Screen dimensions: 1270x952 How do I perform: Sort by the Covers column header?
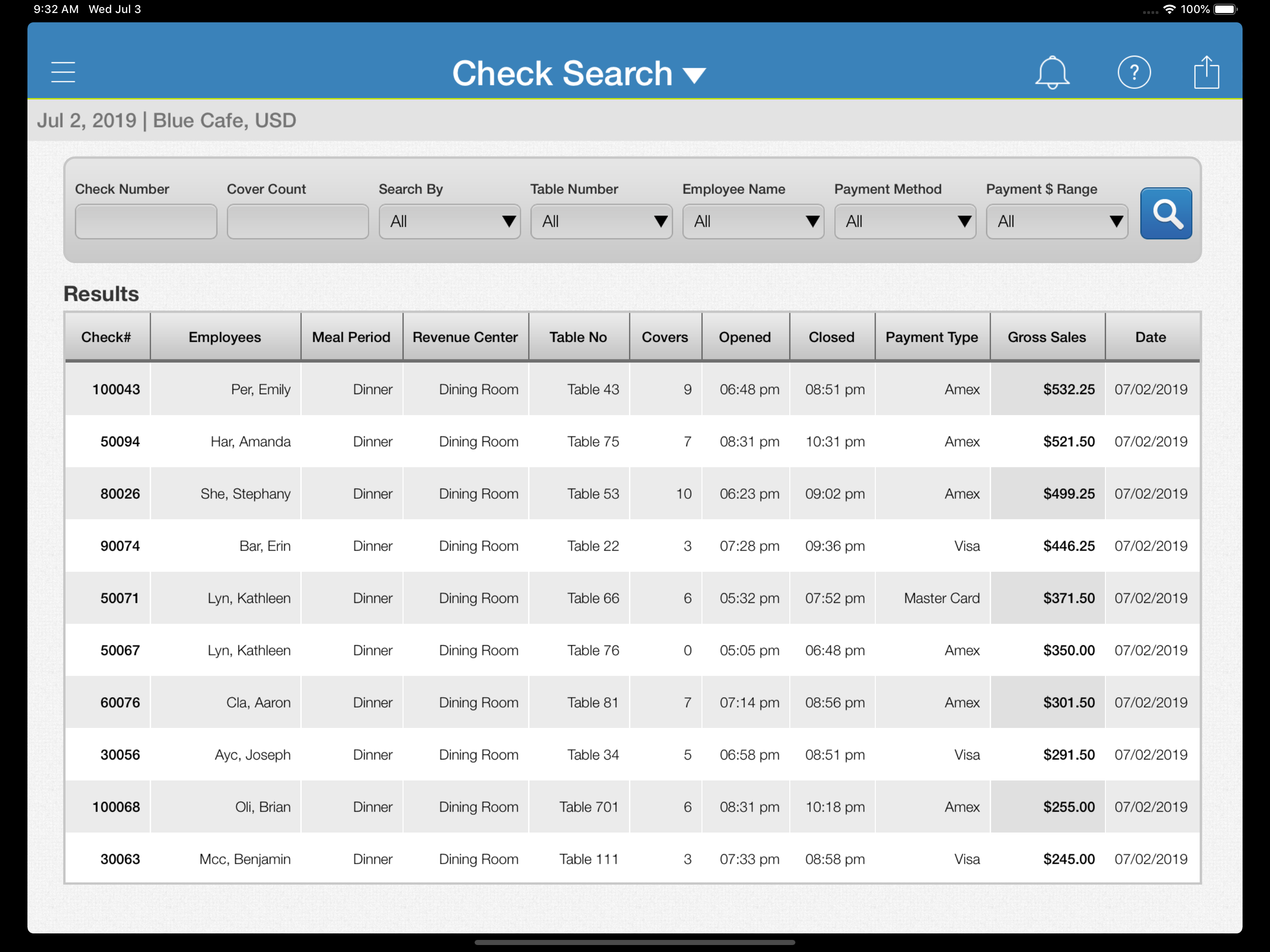pos(665,337)
